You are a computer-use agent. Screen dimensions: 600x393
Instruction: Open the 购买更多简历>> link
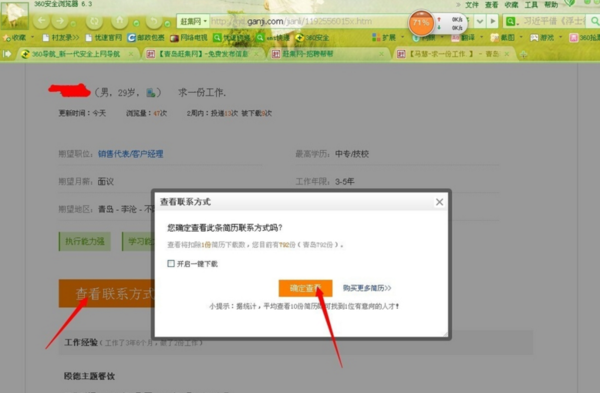[367, 288]
